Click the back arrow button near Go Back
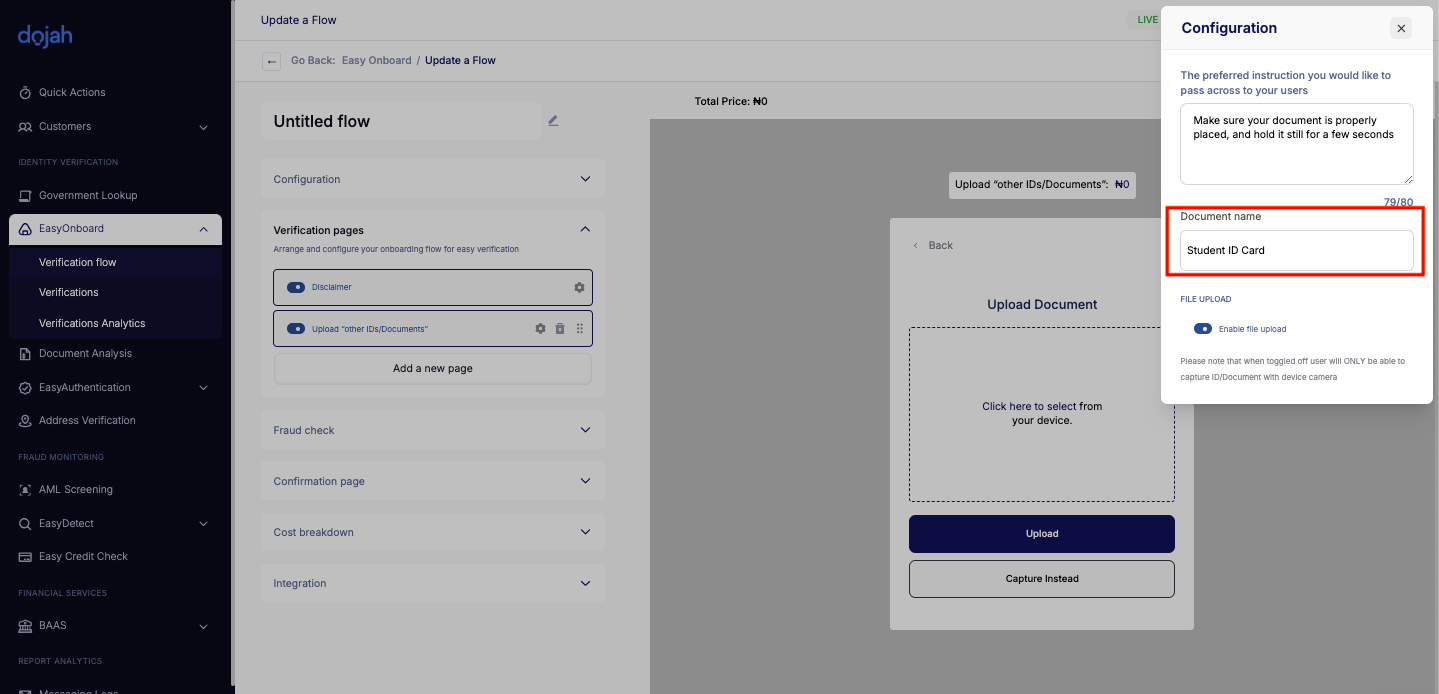 pyautogui.click(x=271, y=61)
